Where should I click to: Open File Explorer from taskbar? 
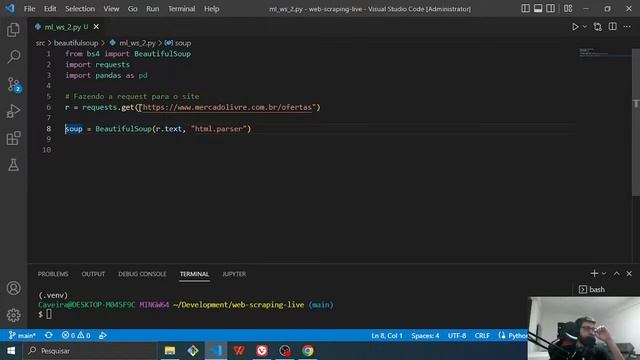[x=170, y=351]
